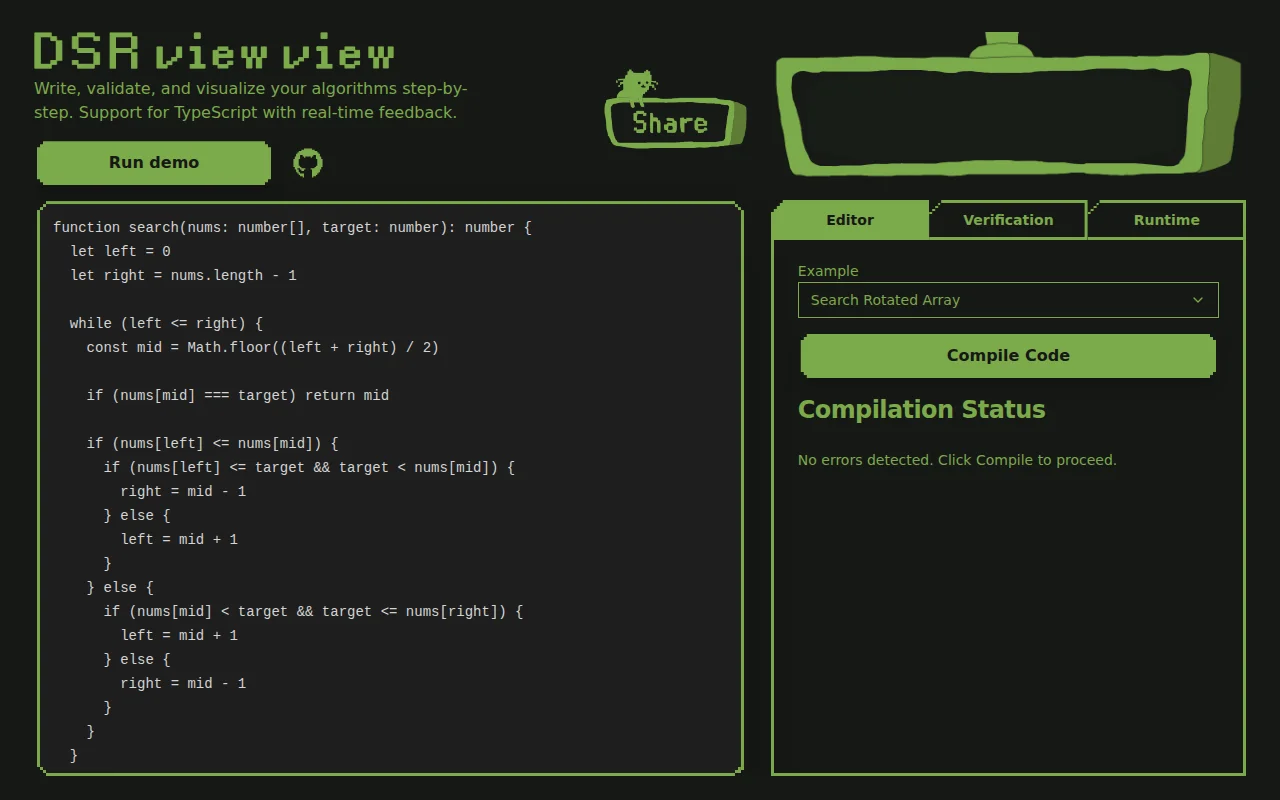This screenshot has width=1280, height=800.
Task: Open the Verification tab
Action: click(1008, 220)
